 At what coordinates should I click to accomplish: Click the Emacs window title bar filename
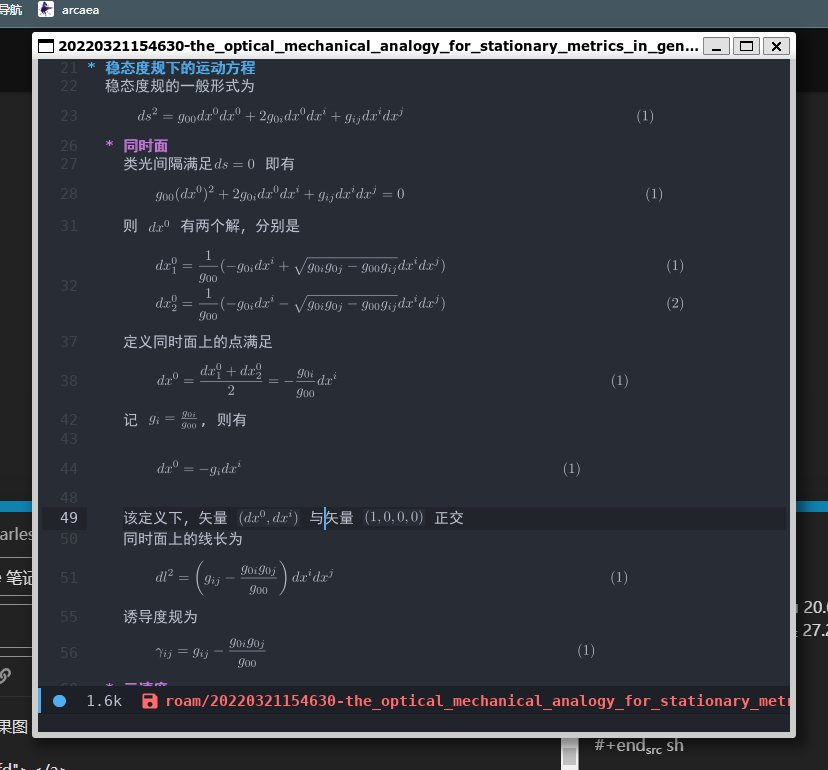pyautogui.click(x=378, y=46)
